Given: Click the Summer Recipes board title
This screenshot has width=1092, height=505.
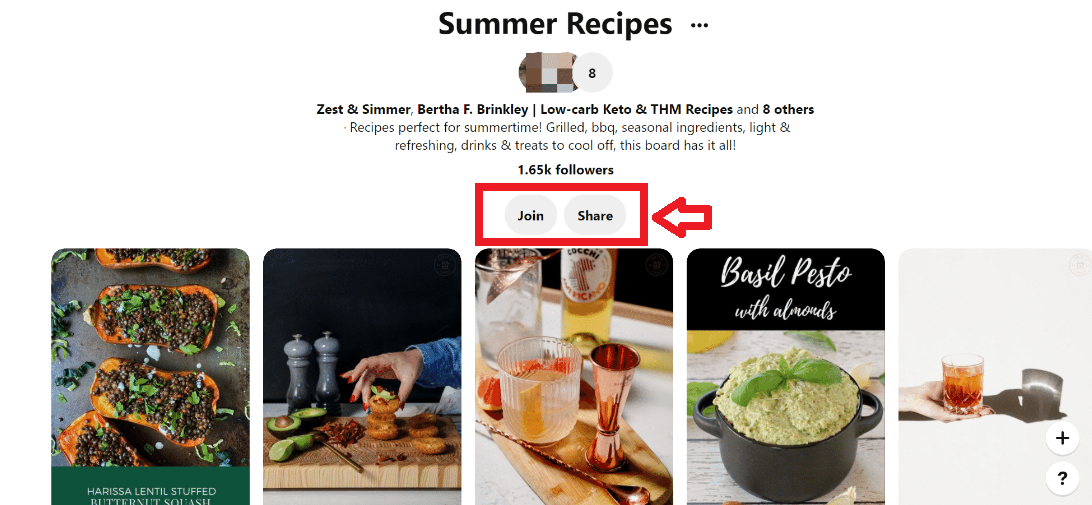Looking at the screenshot, I should (x=555, y=24).
